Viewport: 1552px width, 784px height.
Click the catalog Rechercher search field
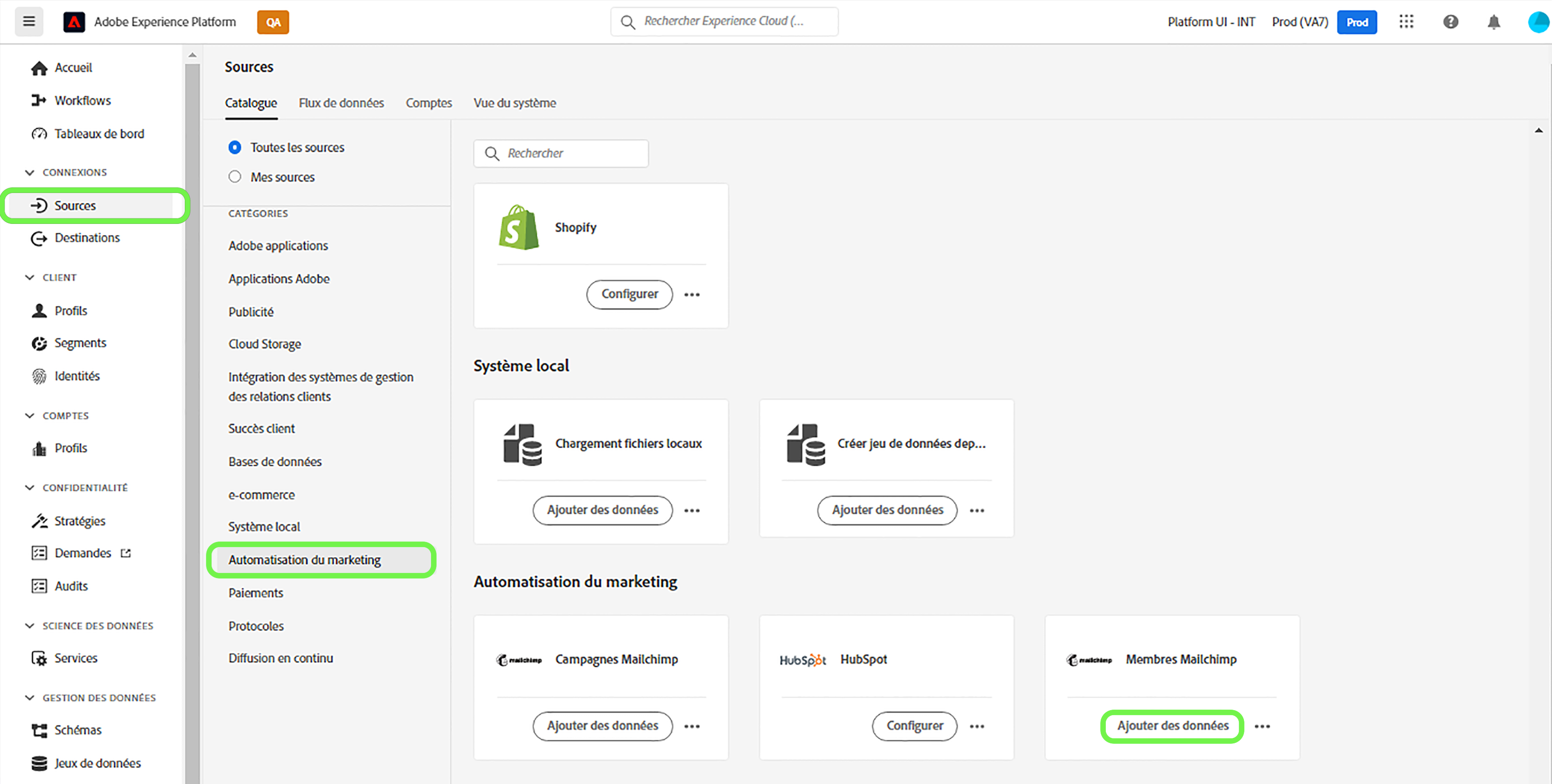coord(570,154)
